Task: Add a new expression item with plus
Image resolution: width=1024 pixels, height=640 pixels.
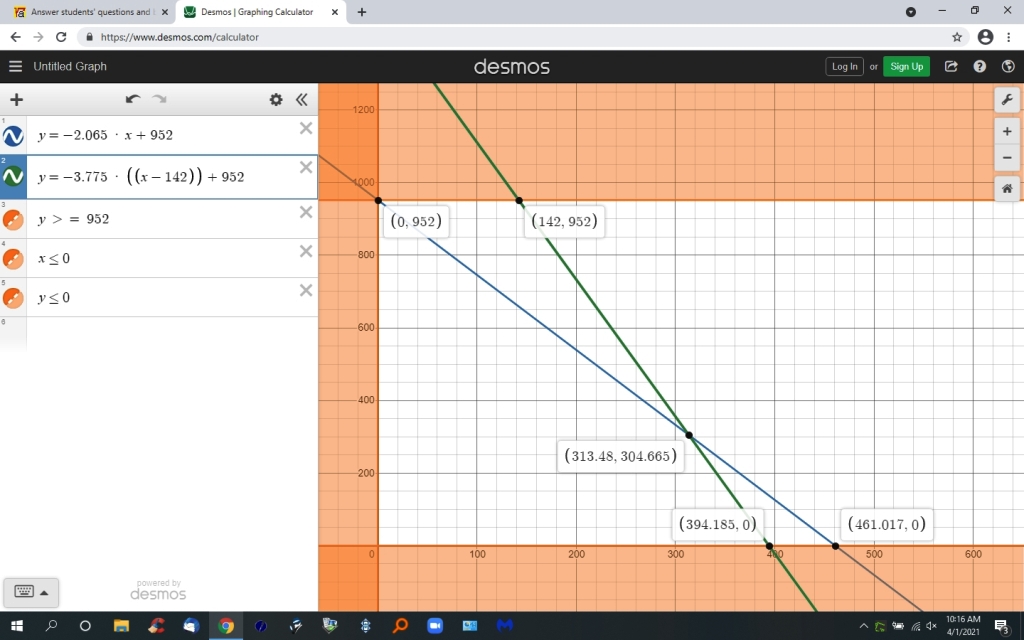Action: coord(16,99)
